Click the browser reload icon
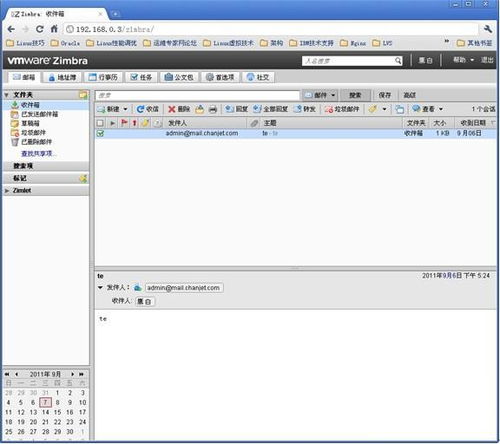This screenshot has width=500, height=444. (x=40, y=29)
